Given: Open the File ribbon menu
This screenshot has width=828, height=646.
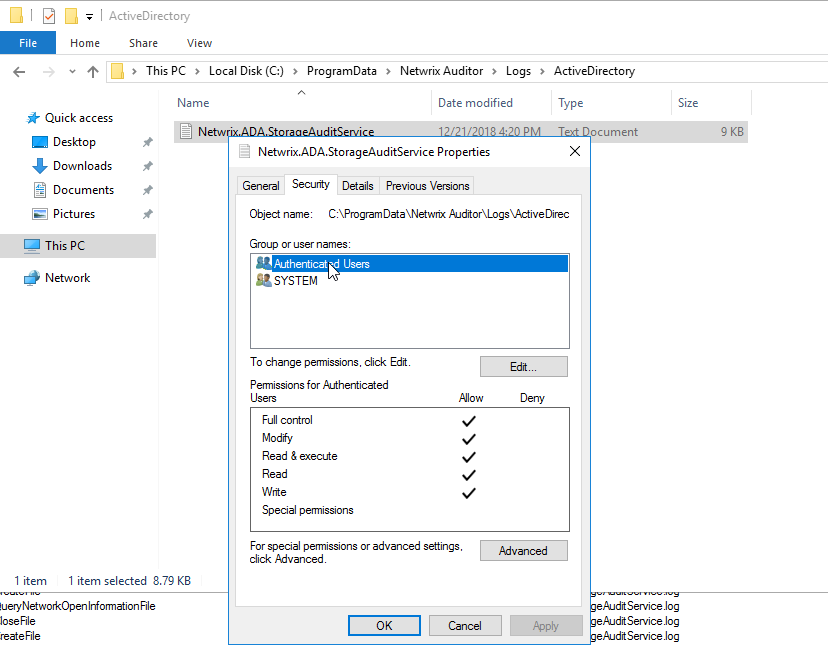Looking at the screenshot, I should [28, 43].
